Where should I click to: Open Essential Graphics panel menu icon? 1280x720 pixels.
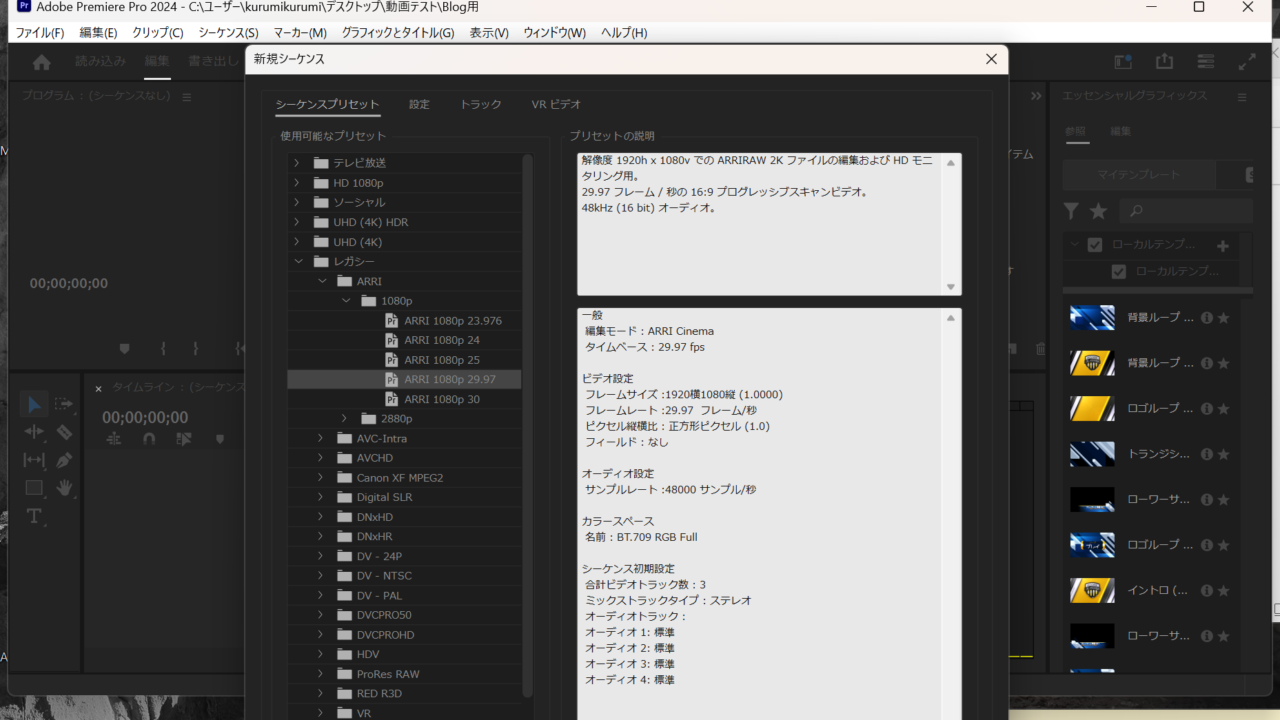[1242, 97]
